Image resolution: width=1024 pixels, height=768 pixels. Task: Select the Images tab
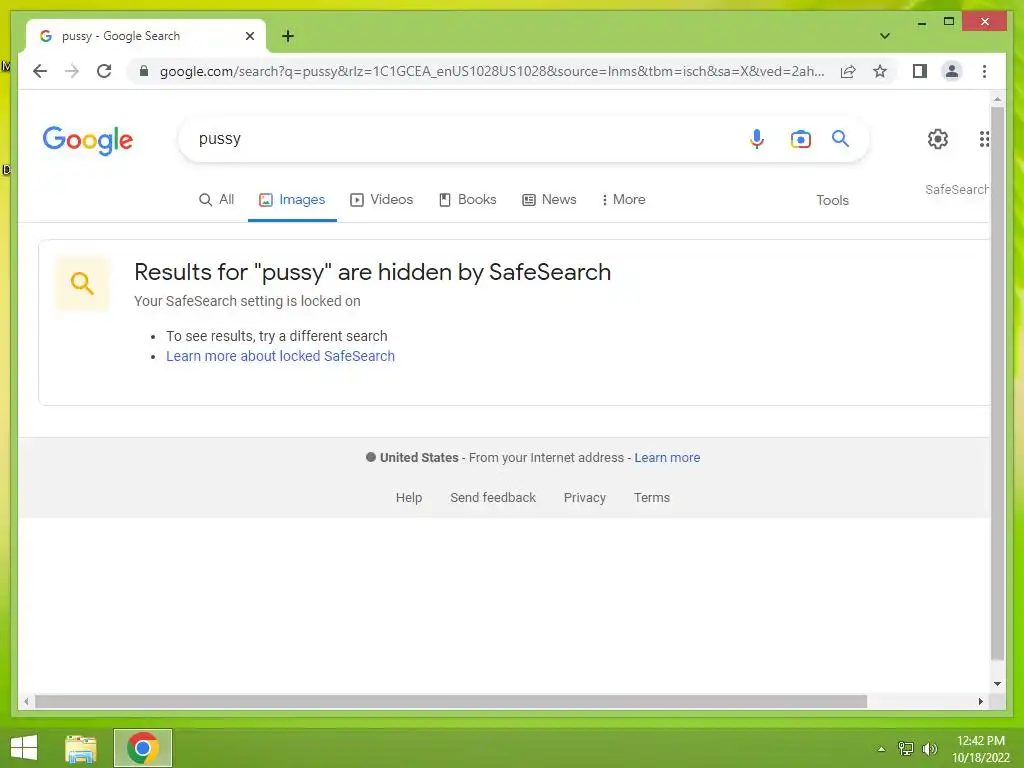click(x=292, y=199)
